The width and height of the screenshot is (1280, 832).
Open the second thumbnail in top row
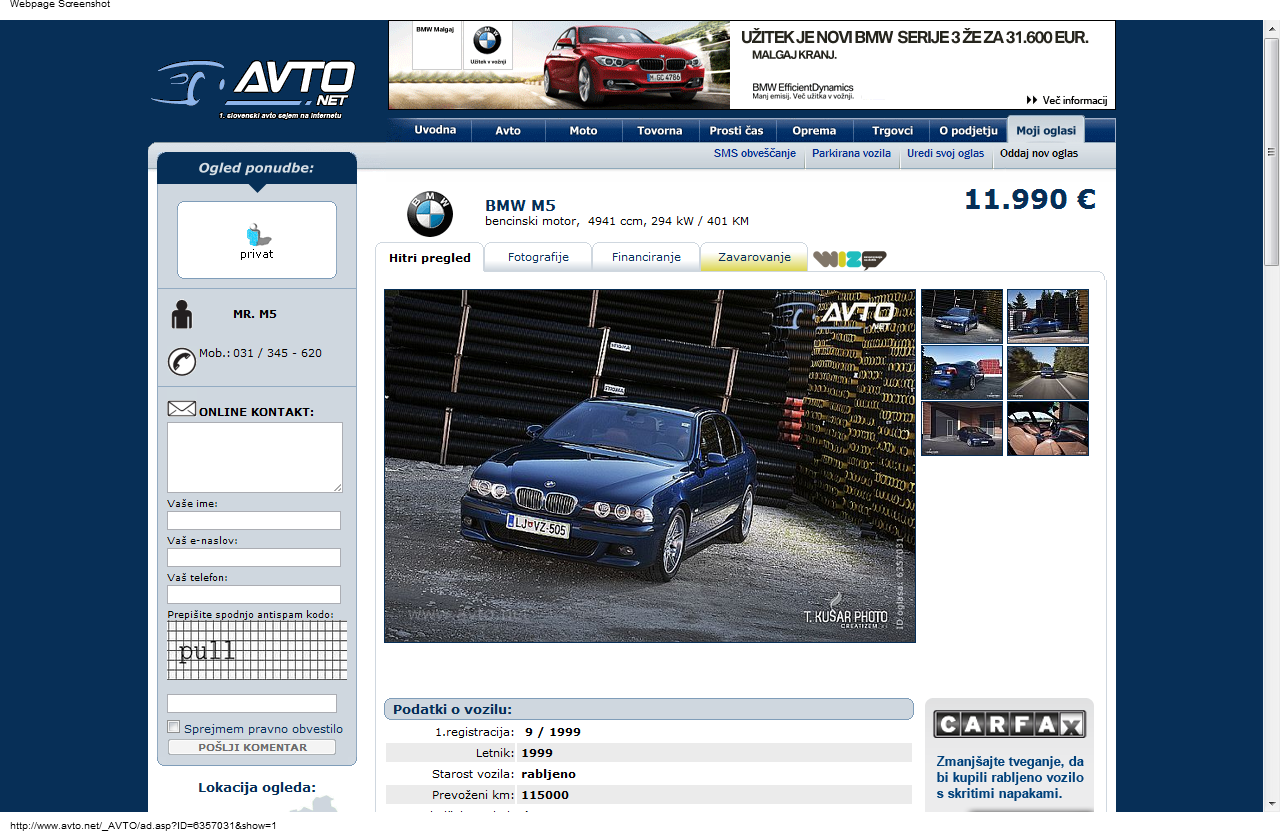[x=1048, y=316]
